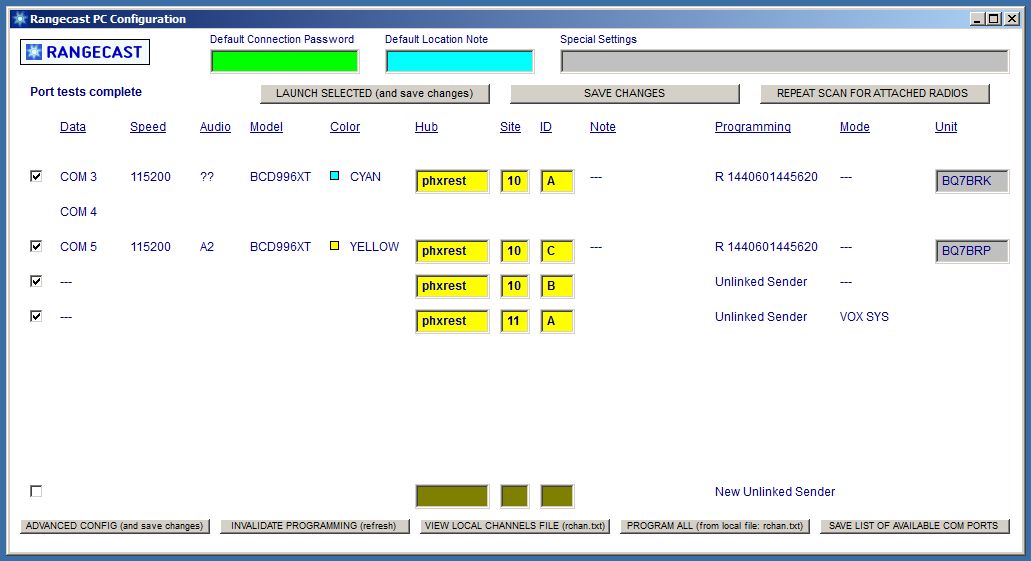The height and width of the screenshot is (561, 1031).
Task: Open ADVANCED CONFIG (and save changes)
Action: click(114, 526)
